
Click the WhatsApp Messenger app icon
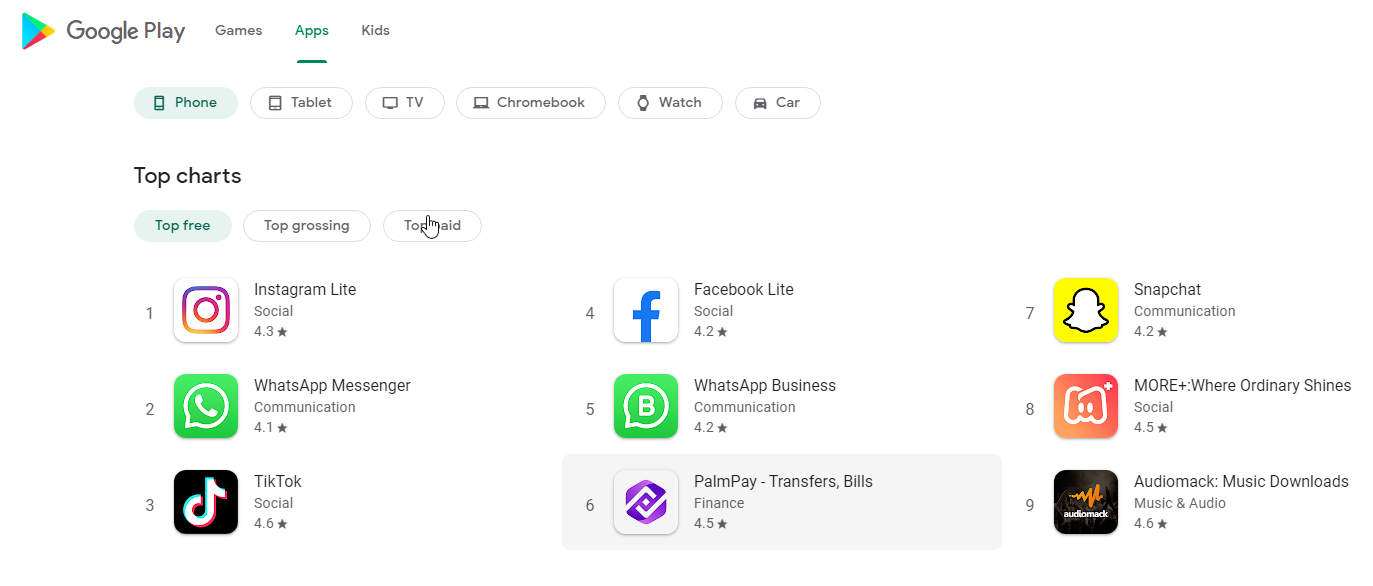[x=206, y=406]
